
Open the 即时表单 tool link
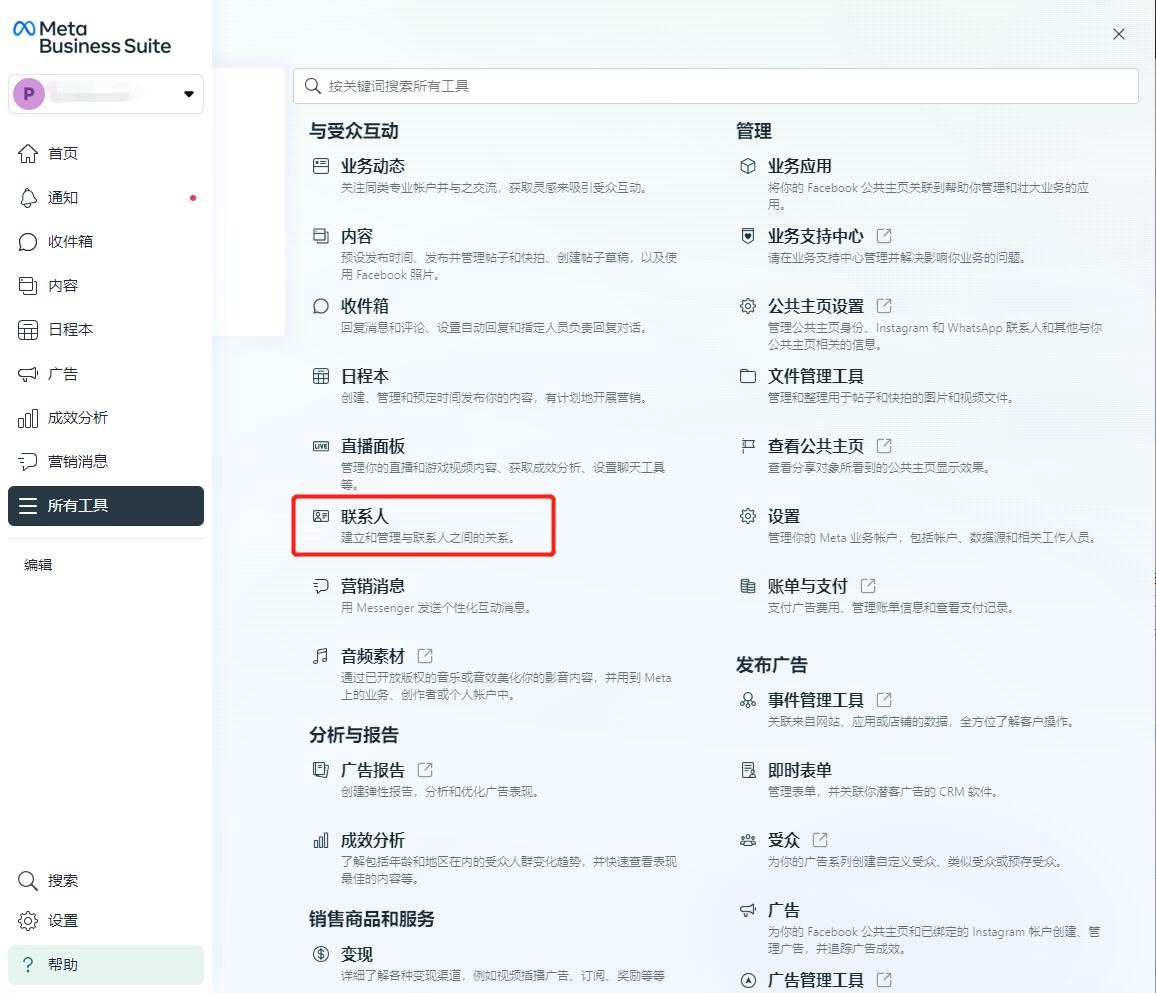(x=799, y=770)
